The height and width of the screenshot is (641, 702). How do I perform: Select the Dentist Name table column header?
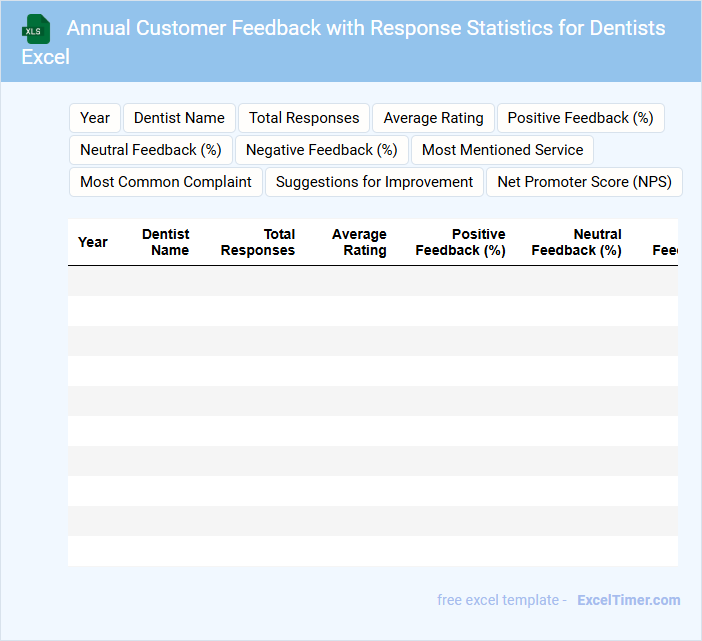tap(166, 242)
